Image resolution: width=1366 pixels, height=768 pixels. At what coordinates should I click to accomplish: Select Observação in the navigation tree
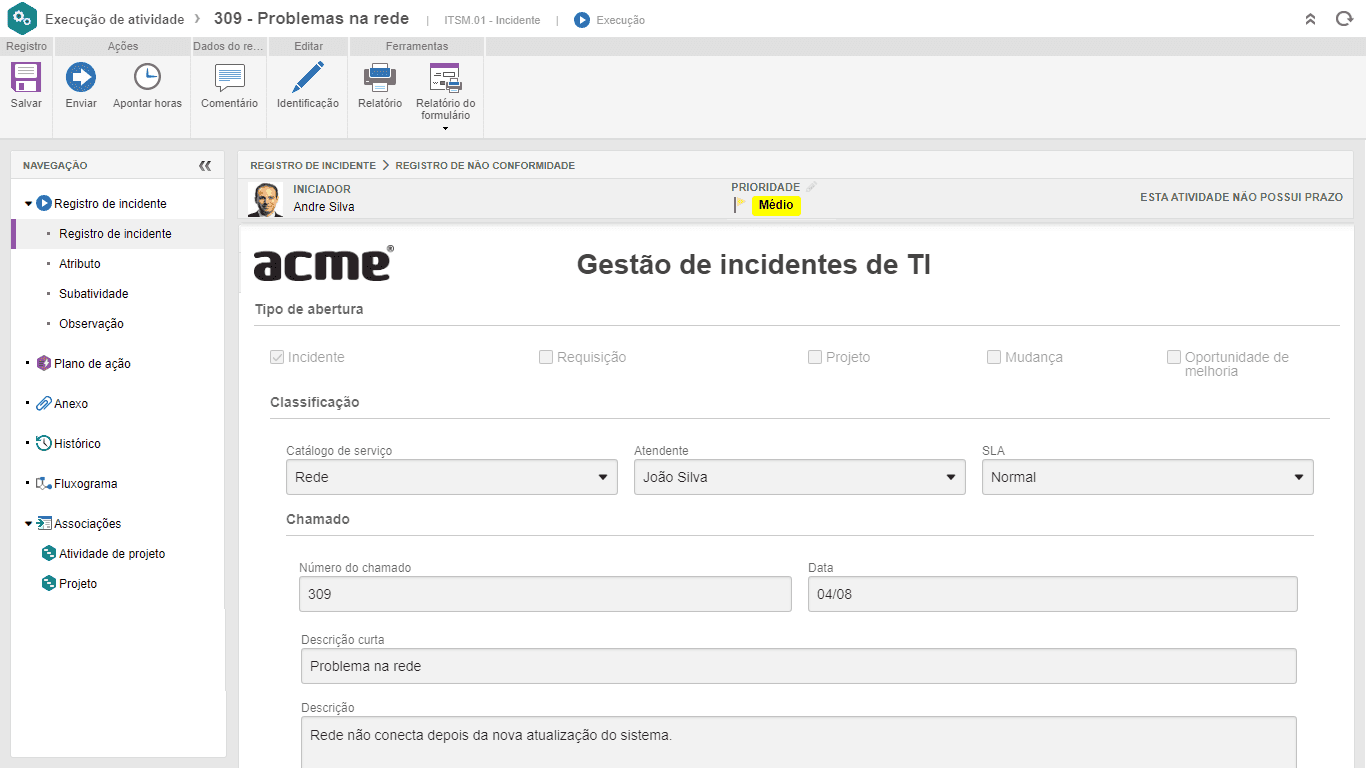pyautogui.click(x=91, y=323)
